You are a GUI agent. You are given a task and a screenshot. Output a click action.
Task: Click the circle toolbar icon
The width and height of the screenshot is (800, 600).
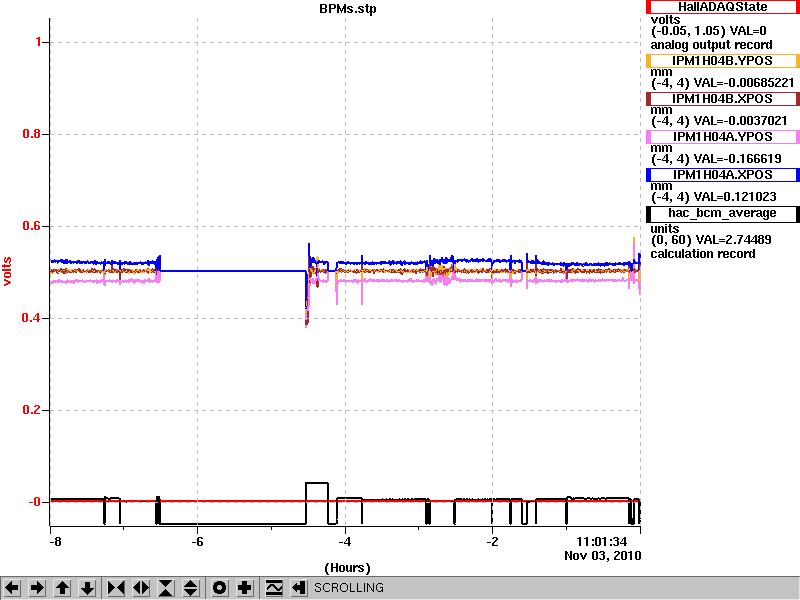click(x=219, y=588)
